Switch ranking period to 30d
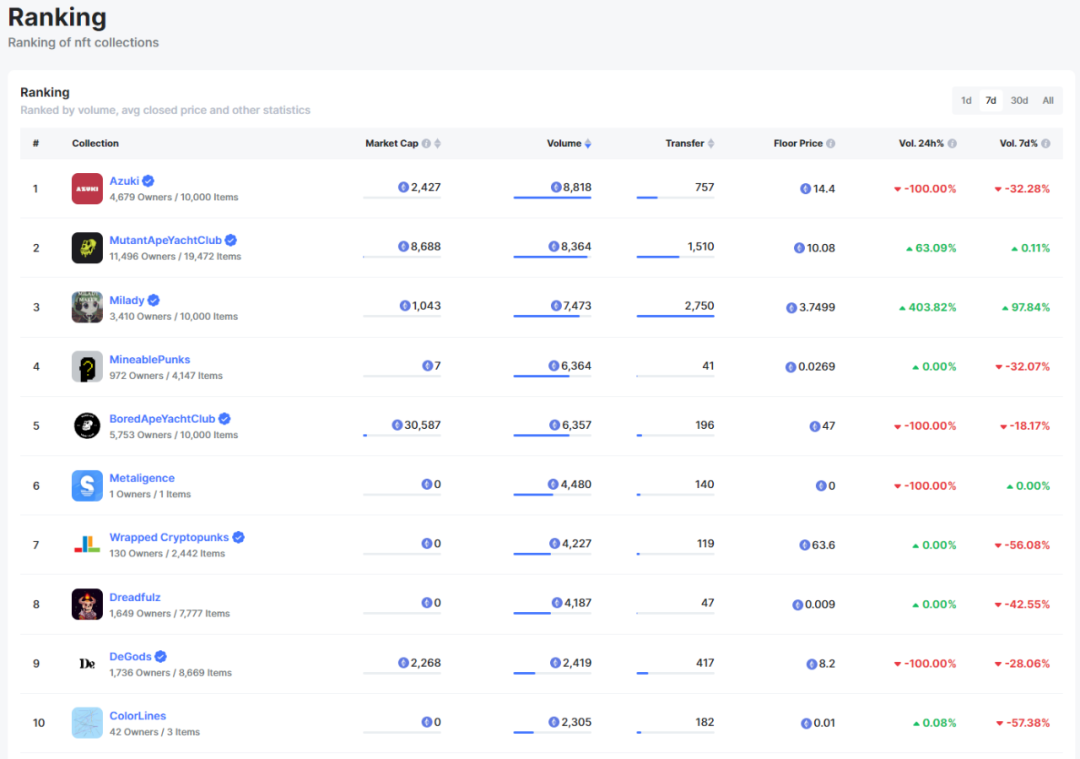This screenshot has height=759, width=1080. click(x=1019, y=101)
